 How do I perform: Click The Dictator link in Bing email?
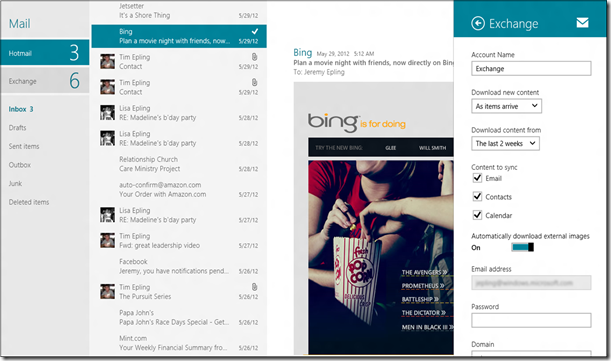[x=424, y=313]
